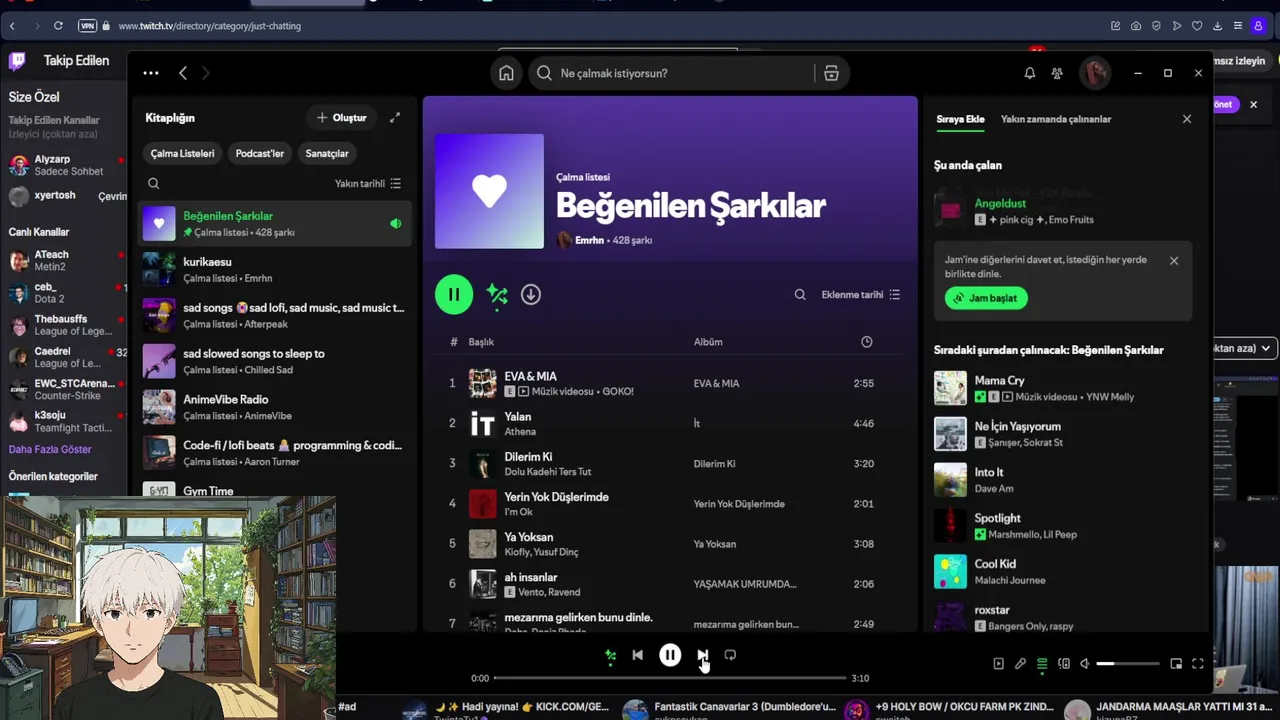Viewport: 1280px width, 720px height.
Task: Play Mama Cry from the queue
Action: 1062,388
